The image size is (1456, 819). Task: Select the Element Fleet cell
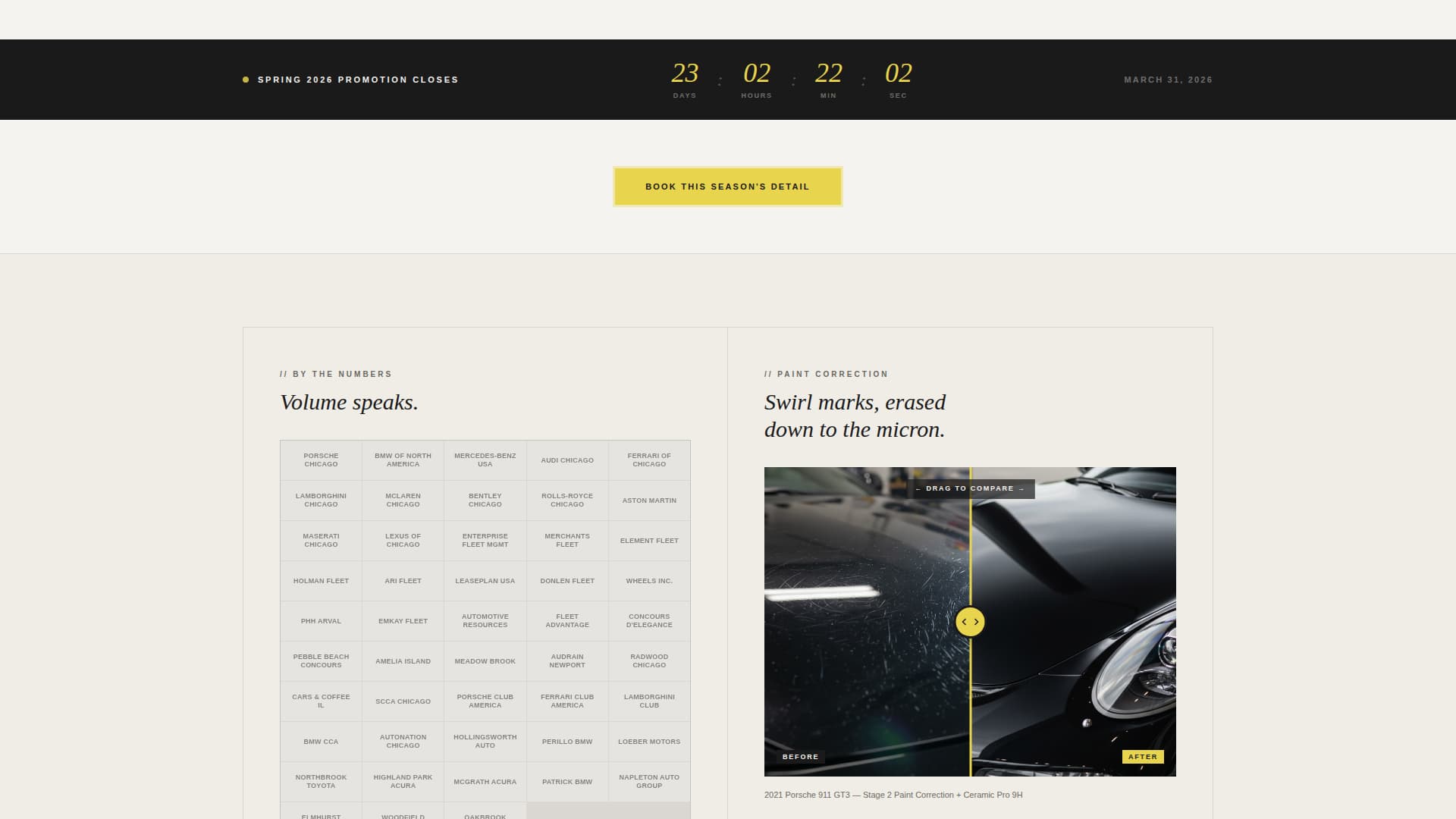click(x=649, y=541)
